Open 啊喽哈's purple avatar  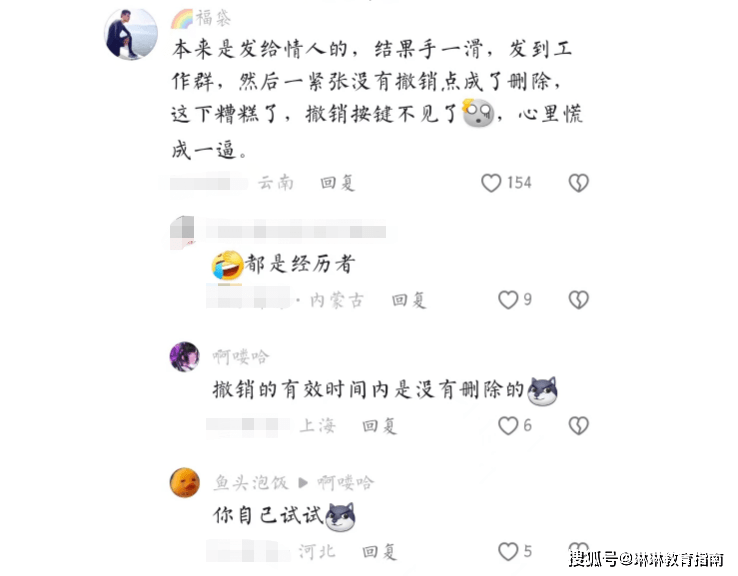(184, 357)
